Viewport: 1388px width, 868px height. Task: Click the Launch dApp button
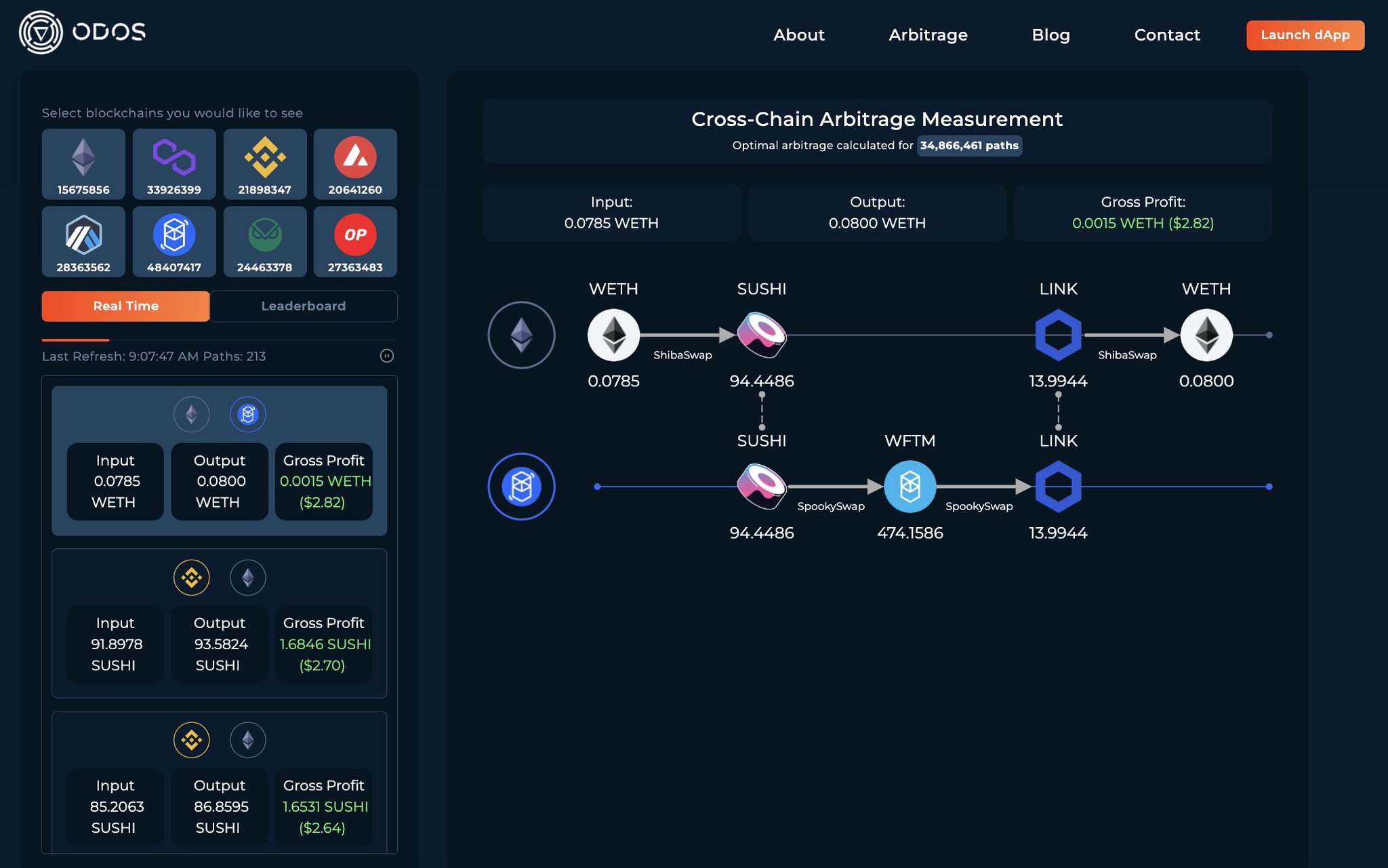(x=1305, y=35)
